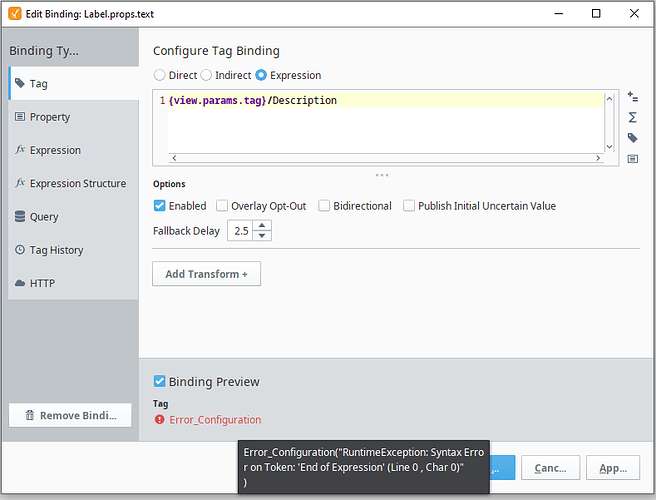Click the Fallback Delay input field
The height and width of the screenshot is (500, 656).
240,231
